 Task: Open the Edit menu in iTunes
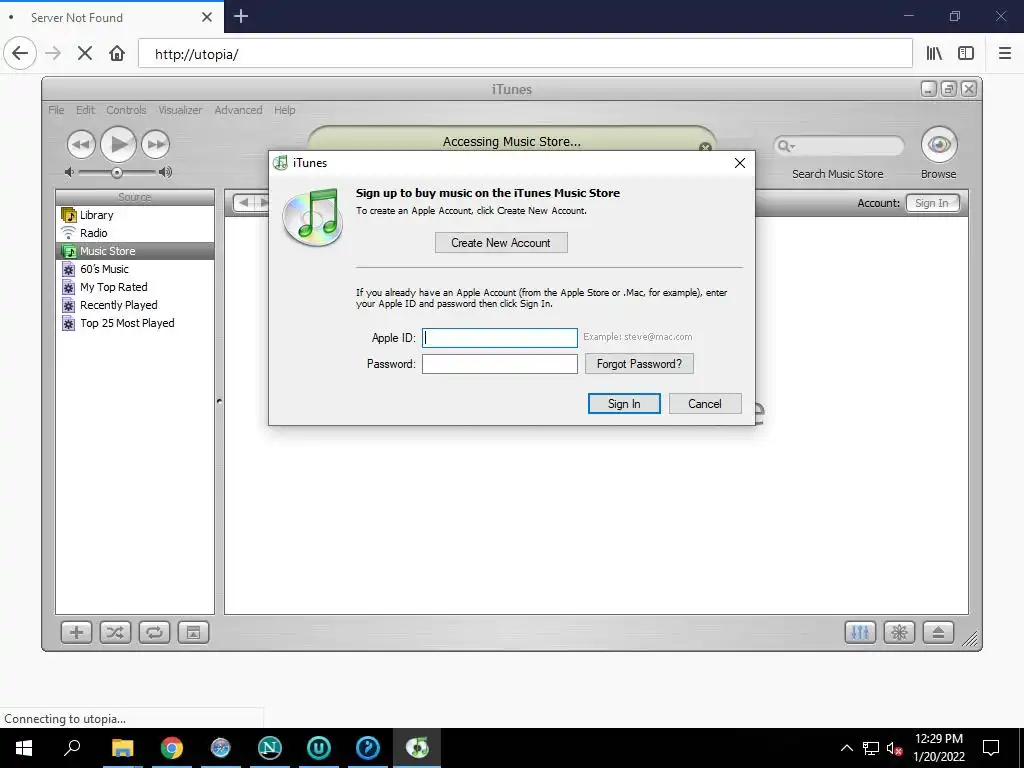pyautogui.click(x=86, y=110)
